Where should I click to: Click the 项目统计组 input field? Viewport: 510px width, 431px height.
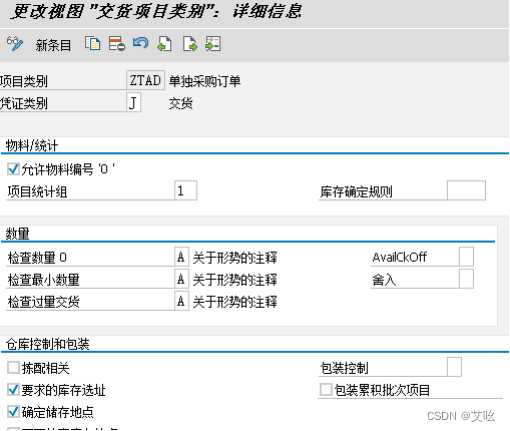tap(185, 191)
